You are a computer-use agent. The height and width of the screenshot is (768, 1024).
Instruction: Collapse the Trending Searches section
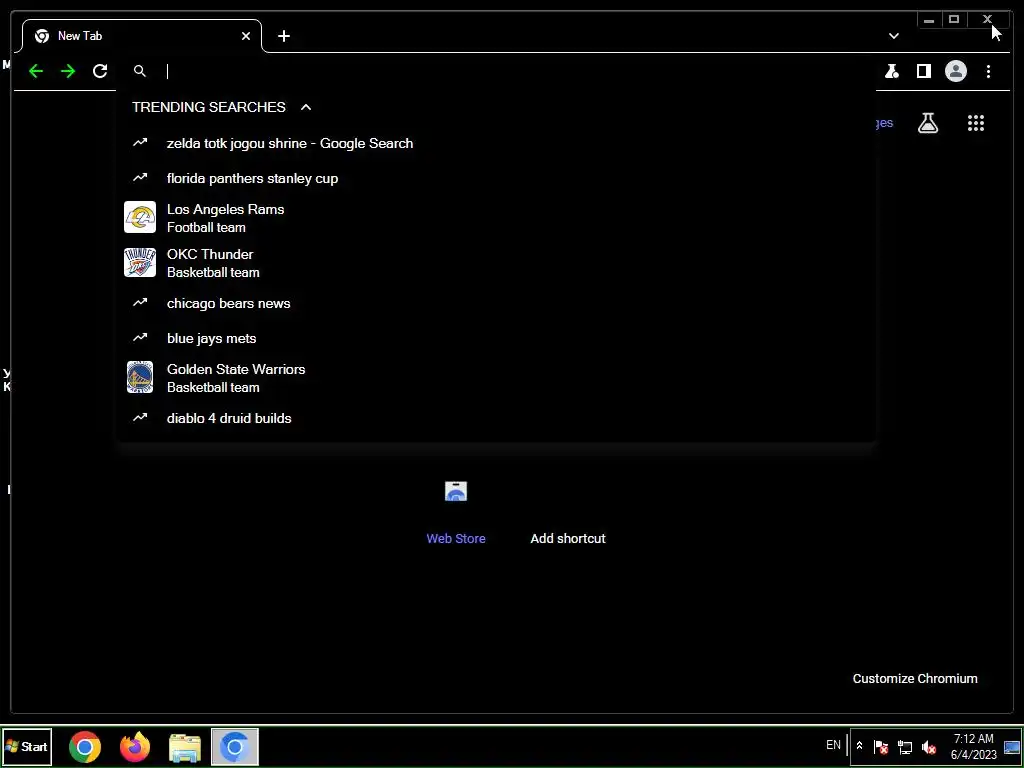point(306,107)
